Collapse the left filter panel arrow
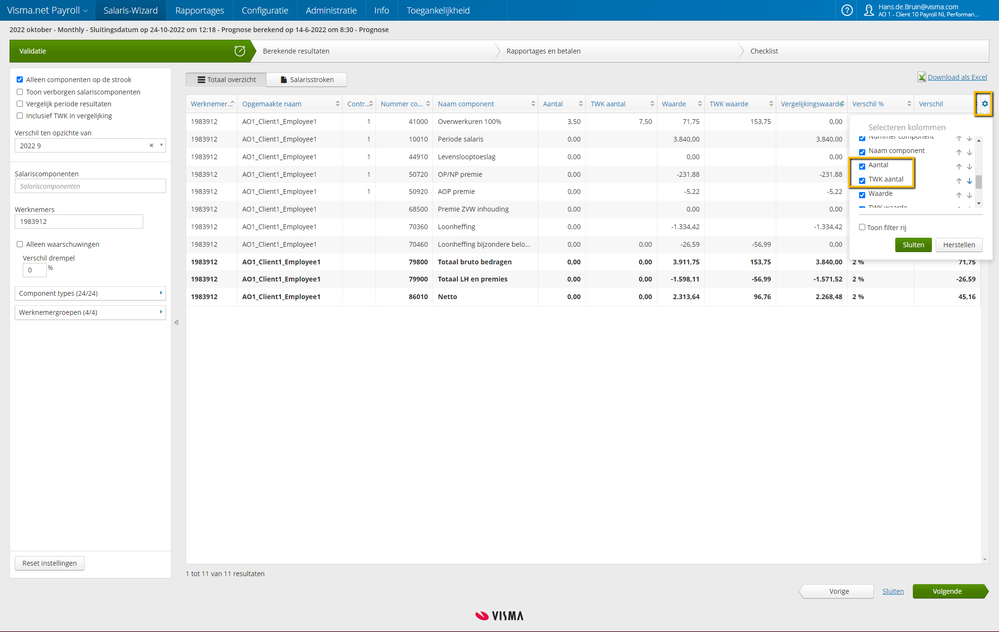Image resolution: width=999 pixels, height=632 pixels. [176, 322]
